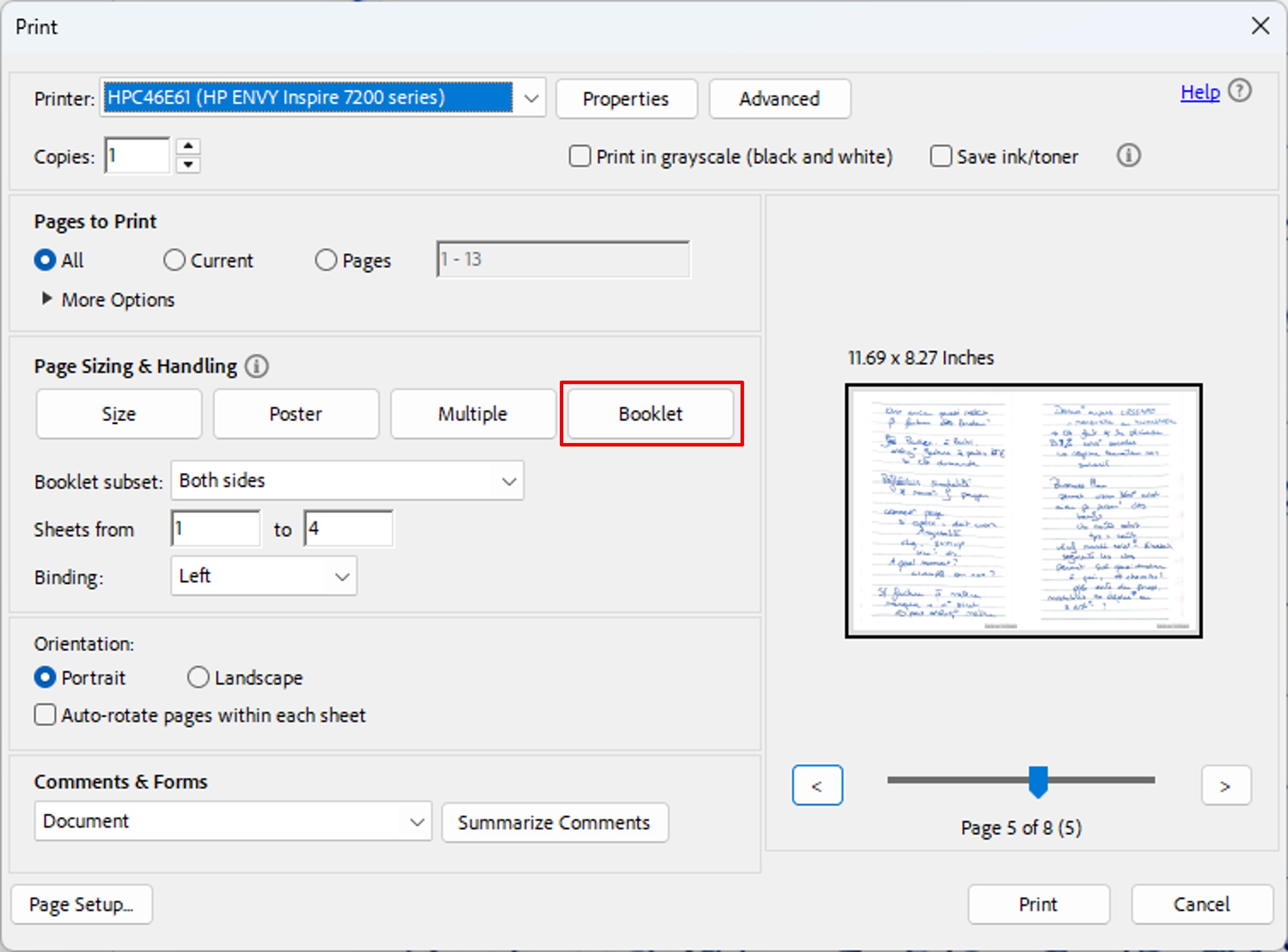The height and width of the screenshot is (952, 1288).
Task: Open the Binding dropdown
Action: click(x=264, y=576)
